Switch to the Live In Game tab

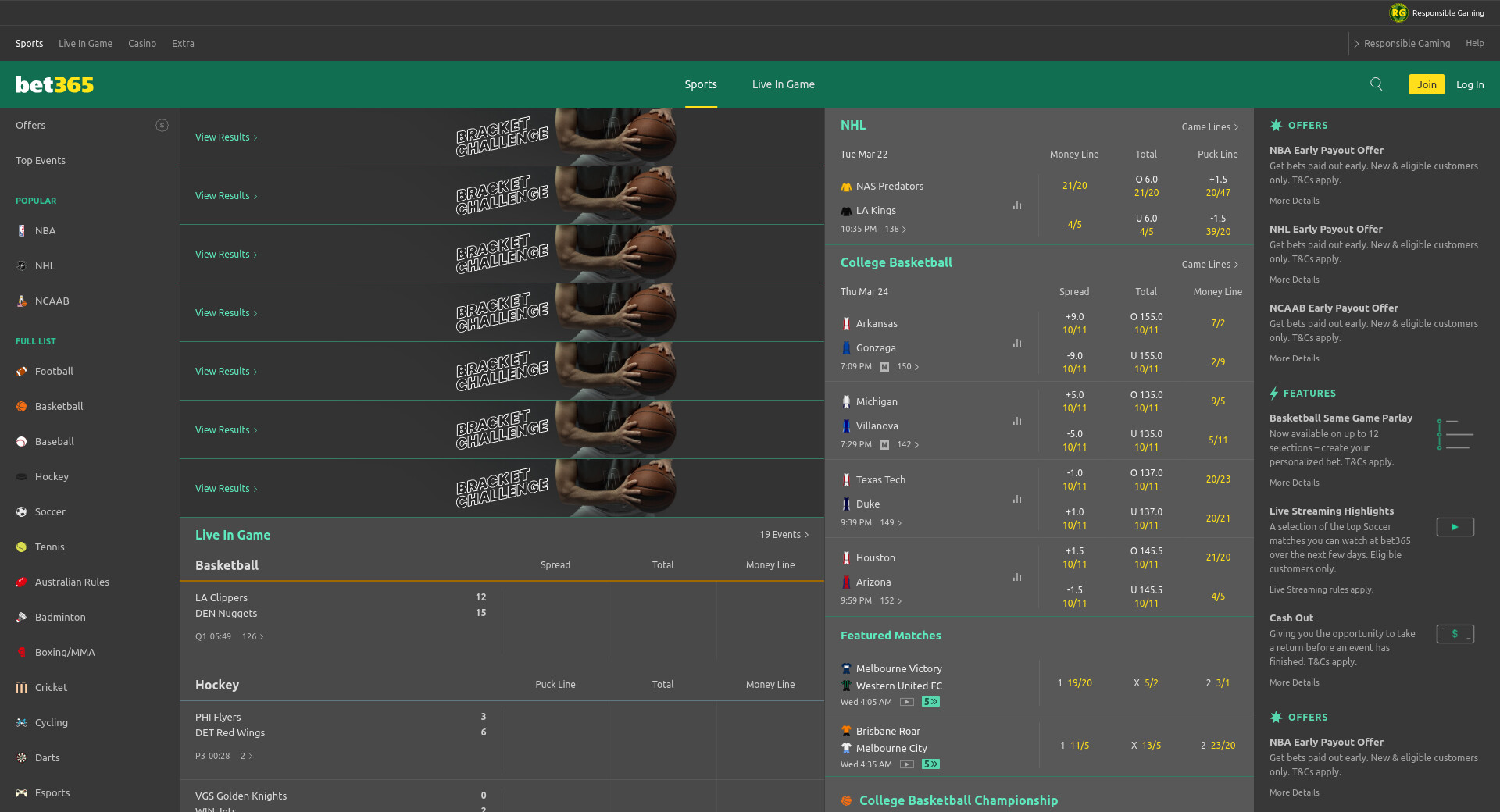point(783,84)
